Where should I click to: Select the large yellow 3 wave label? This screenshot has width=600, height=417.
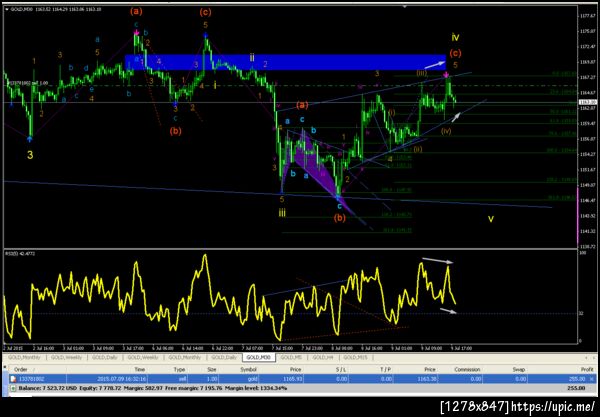30,155
